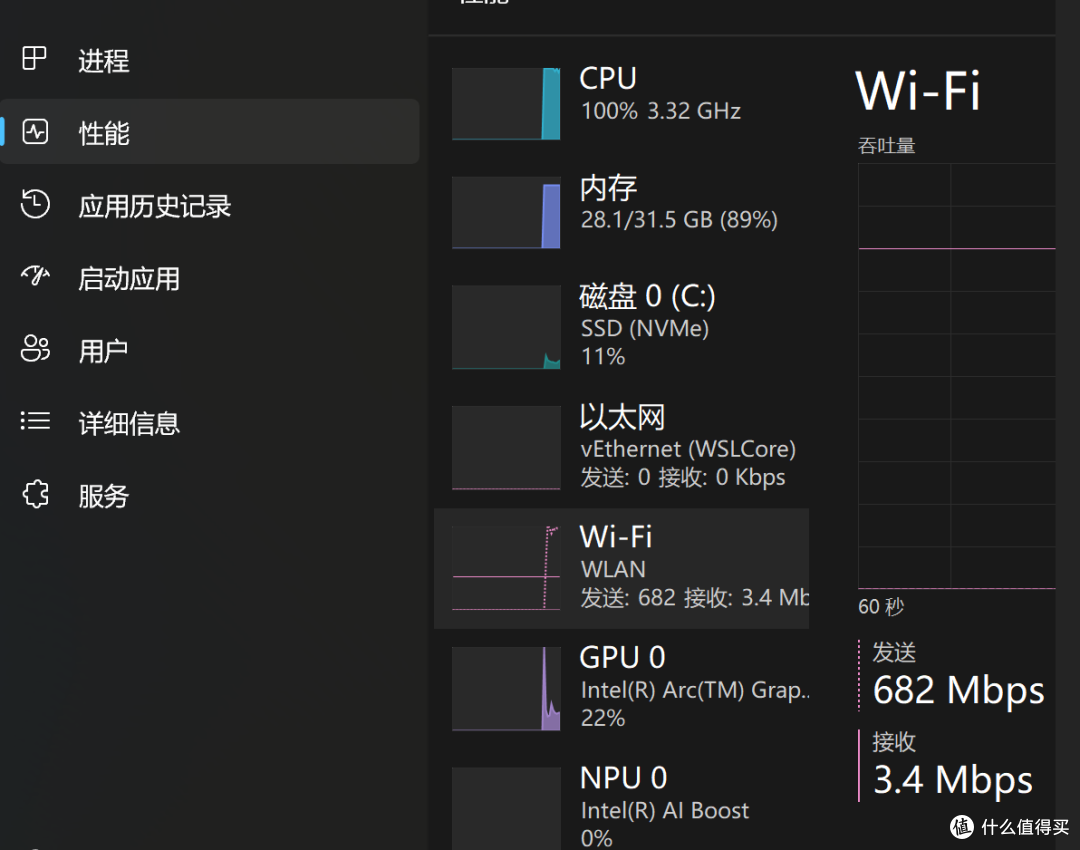The width and height of the screenshot is (1080, 850).
Task: Click the Wi-Fi title in resource list
Action: 616,537
